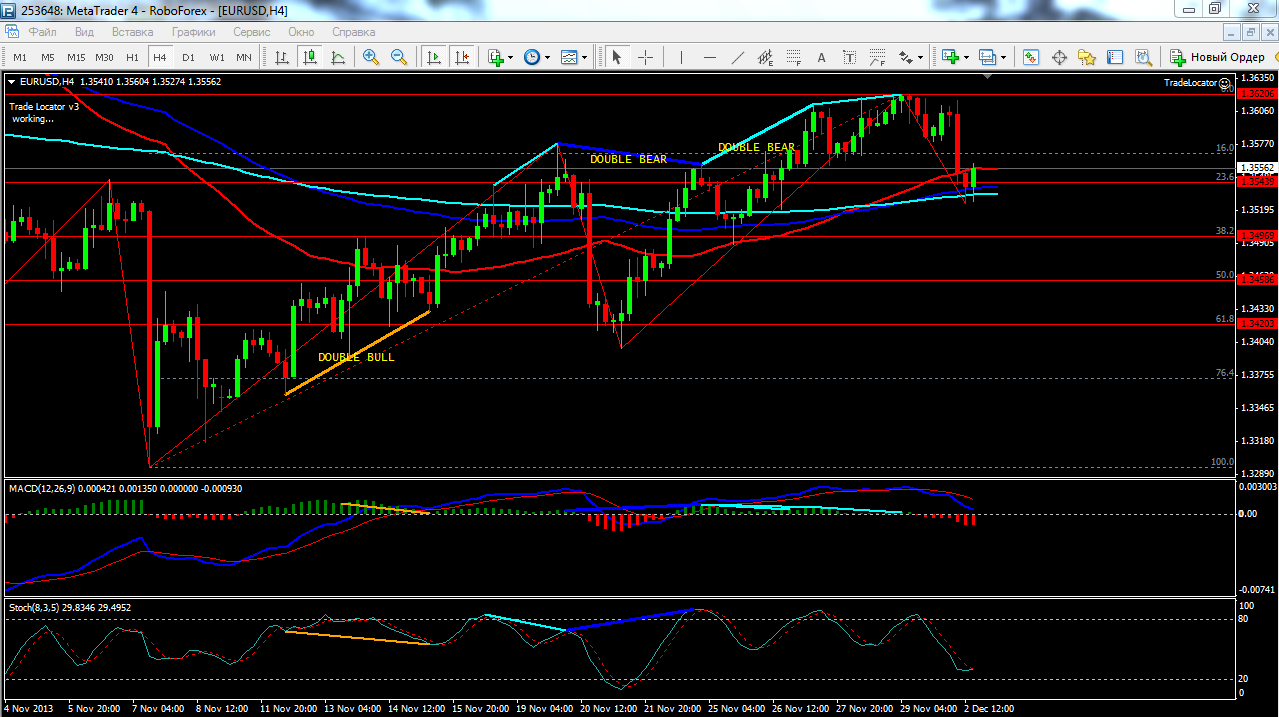This screenshot has height=717, width=1279.
Task: Click the DOUBLE BULL chart label
Action: 356,357
